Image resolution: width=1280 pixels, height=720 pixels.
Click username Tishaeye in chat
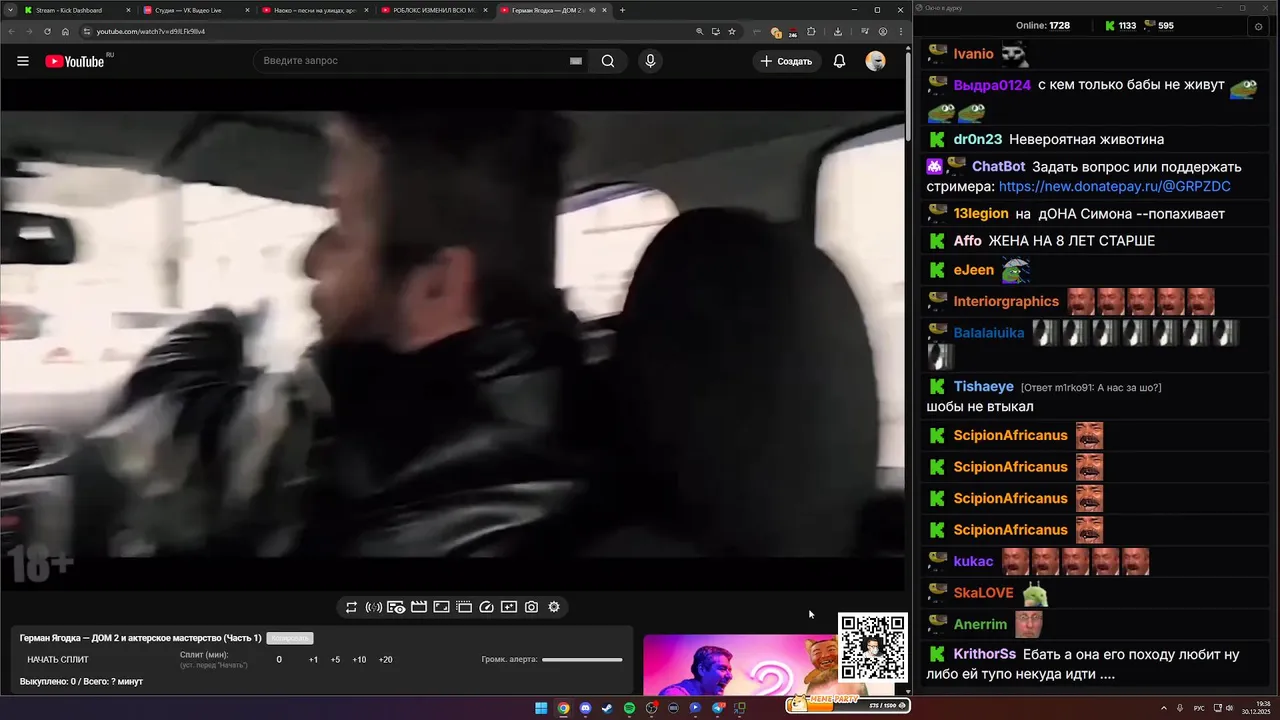coord(983,387)
